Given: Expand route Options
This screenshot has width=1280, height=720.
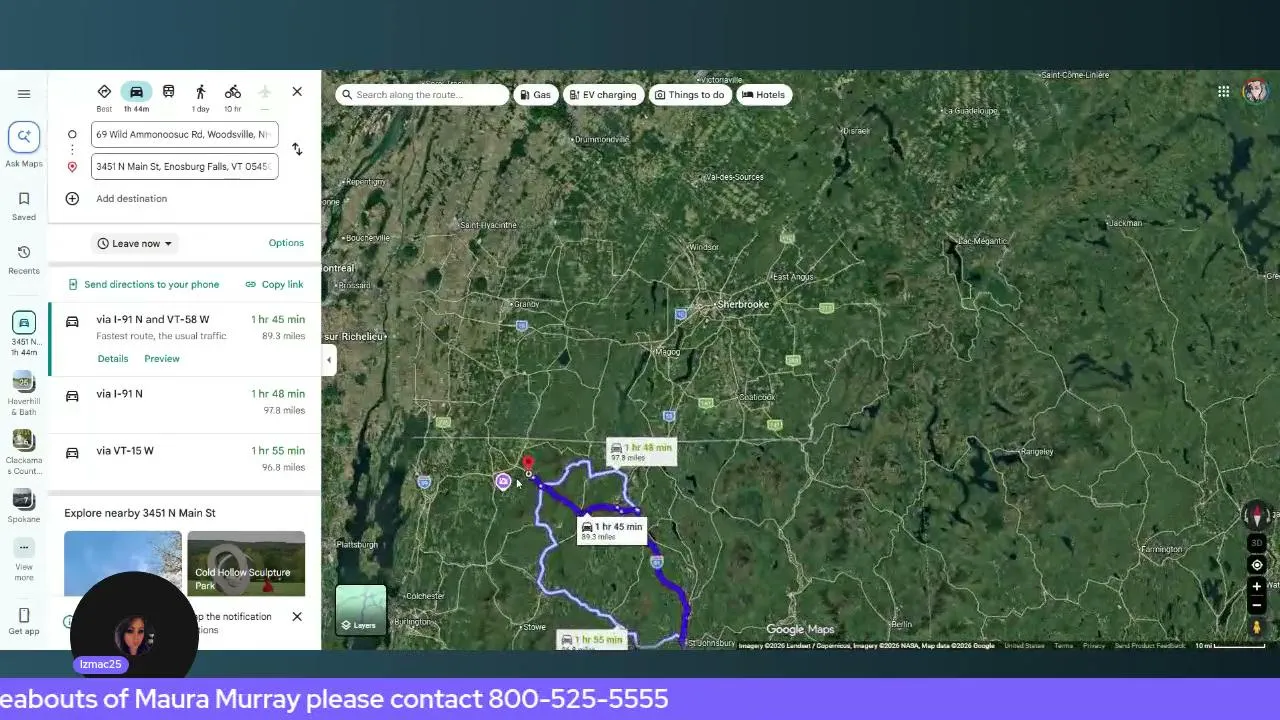Looking at the screenshot, I should [286, 243].
